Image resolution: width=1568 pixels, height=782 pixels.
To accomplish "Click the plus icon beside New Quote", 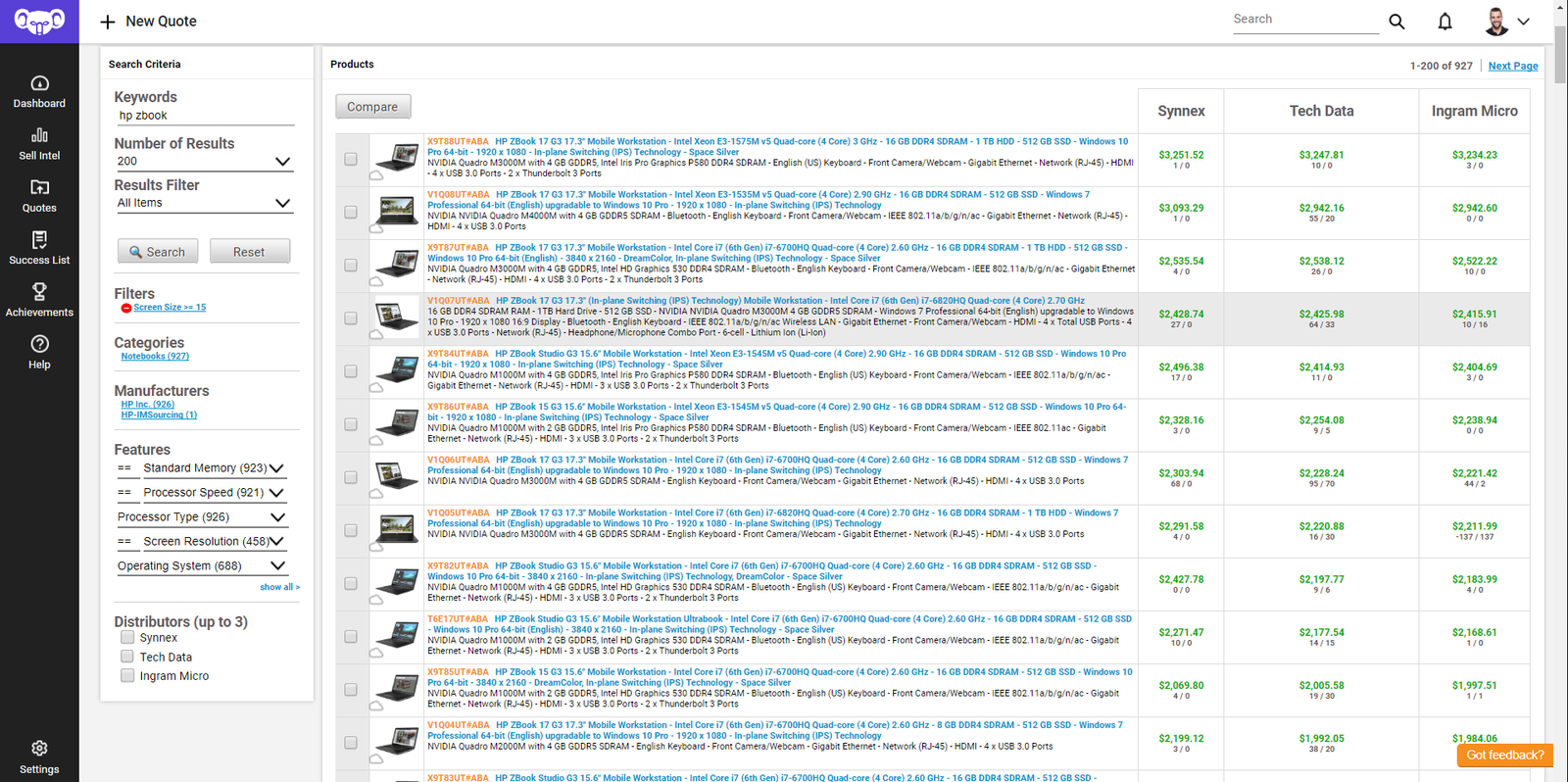I will 108,22.
